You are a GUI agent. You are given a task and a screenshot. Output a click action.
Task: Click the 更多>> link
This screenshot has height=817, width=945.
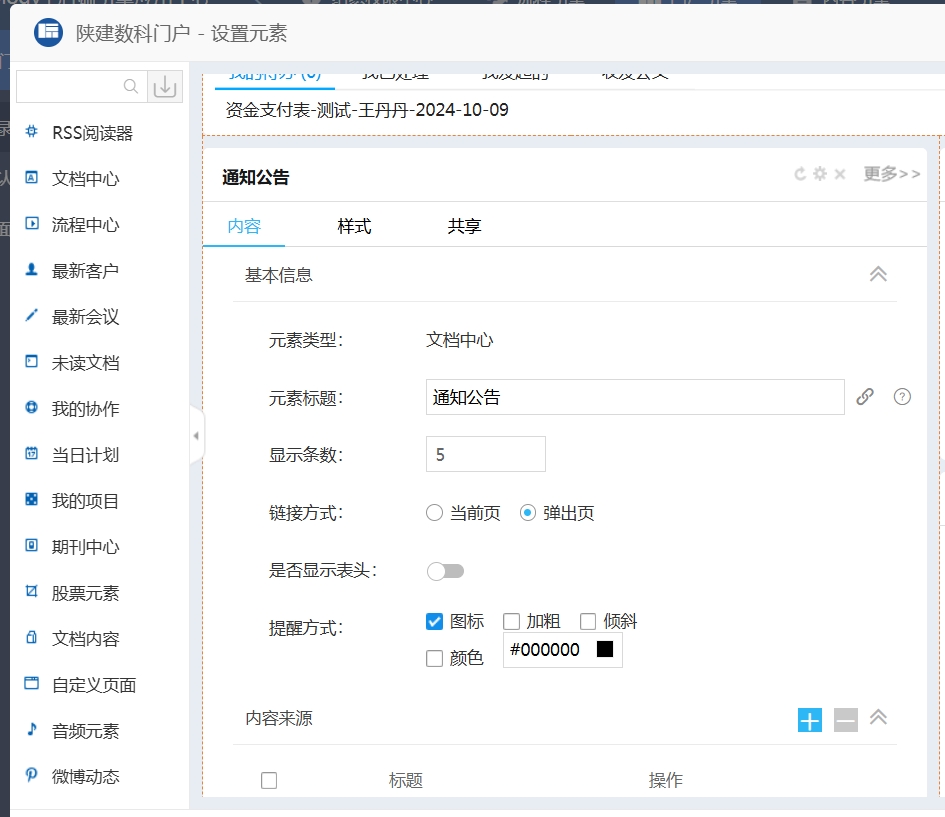point(891,174)
